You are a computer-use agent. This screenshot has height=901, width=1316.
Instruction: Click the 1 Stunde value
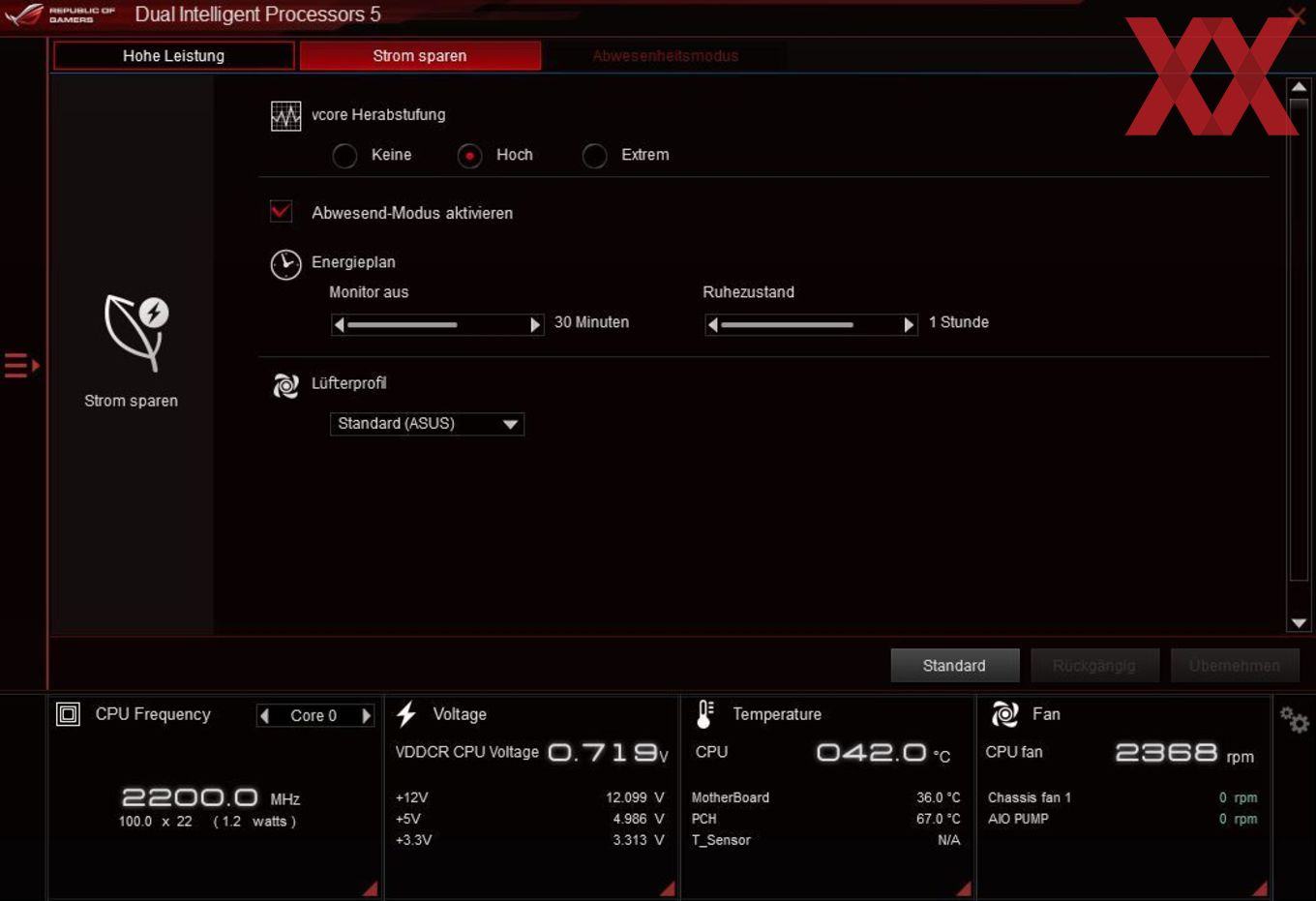point(959,322)
